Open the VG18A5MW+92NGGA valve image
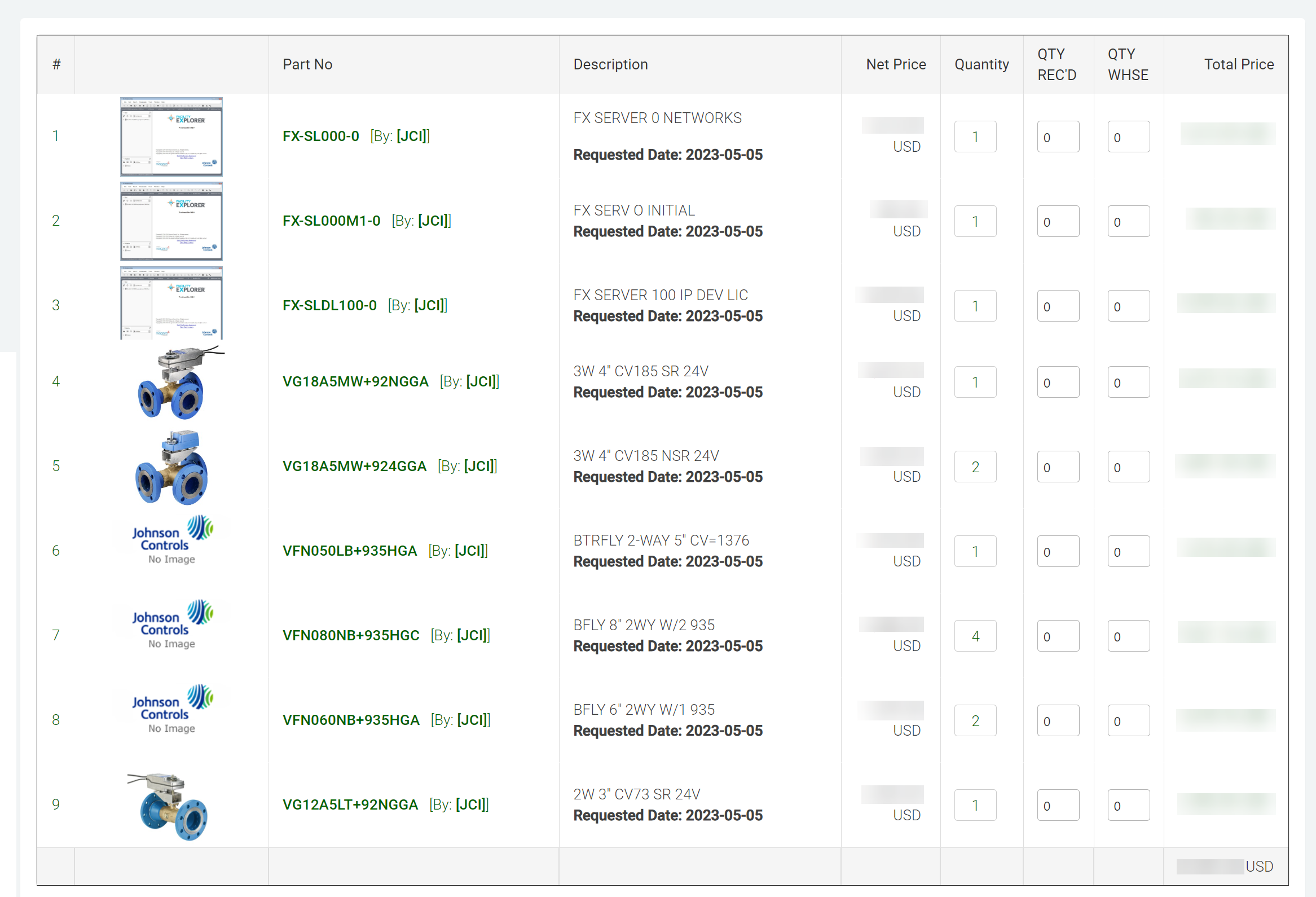The height and width of the screenshot is (897, 1316). click(172, 383)
